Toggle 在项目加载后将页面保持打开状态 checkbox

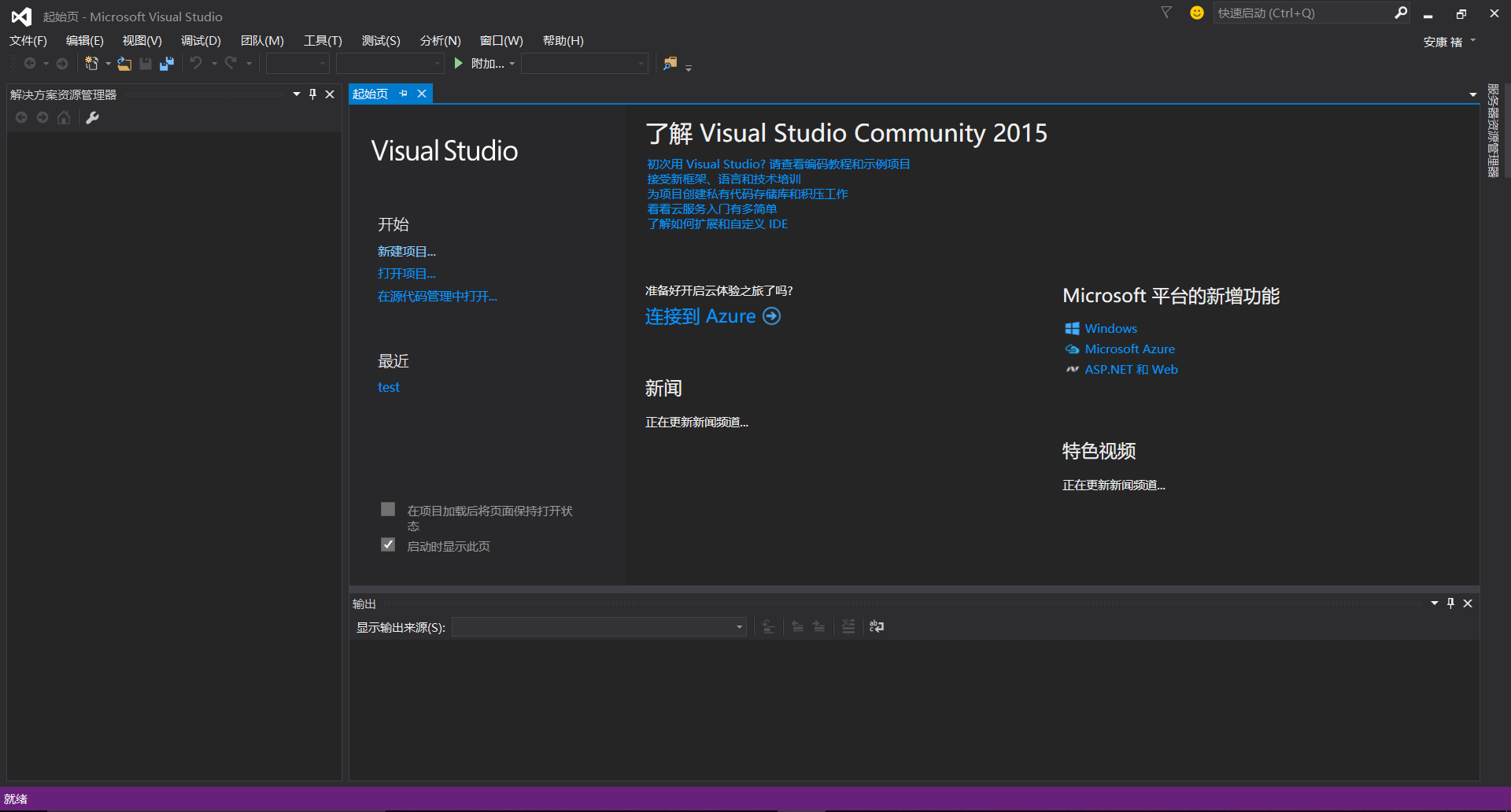coord(388,509)
